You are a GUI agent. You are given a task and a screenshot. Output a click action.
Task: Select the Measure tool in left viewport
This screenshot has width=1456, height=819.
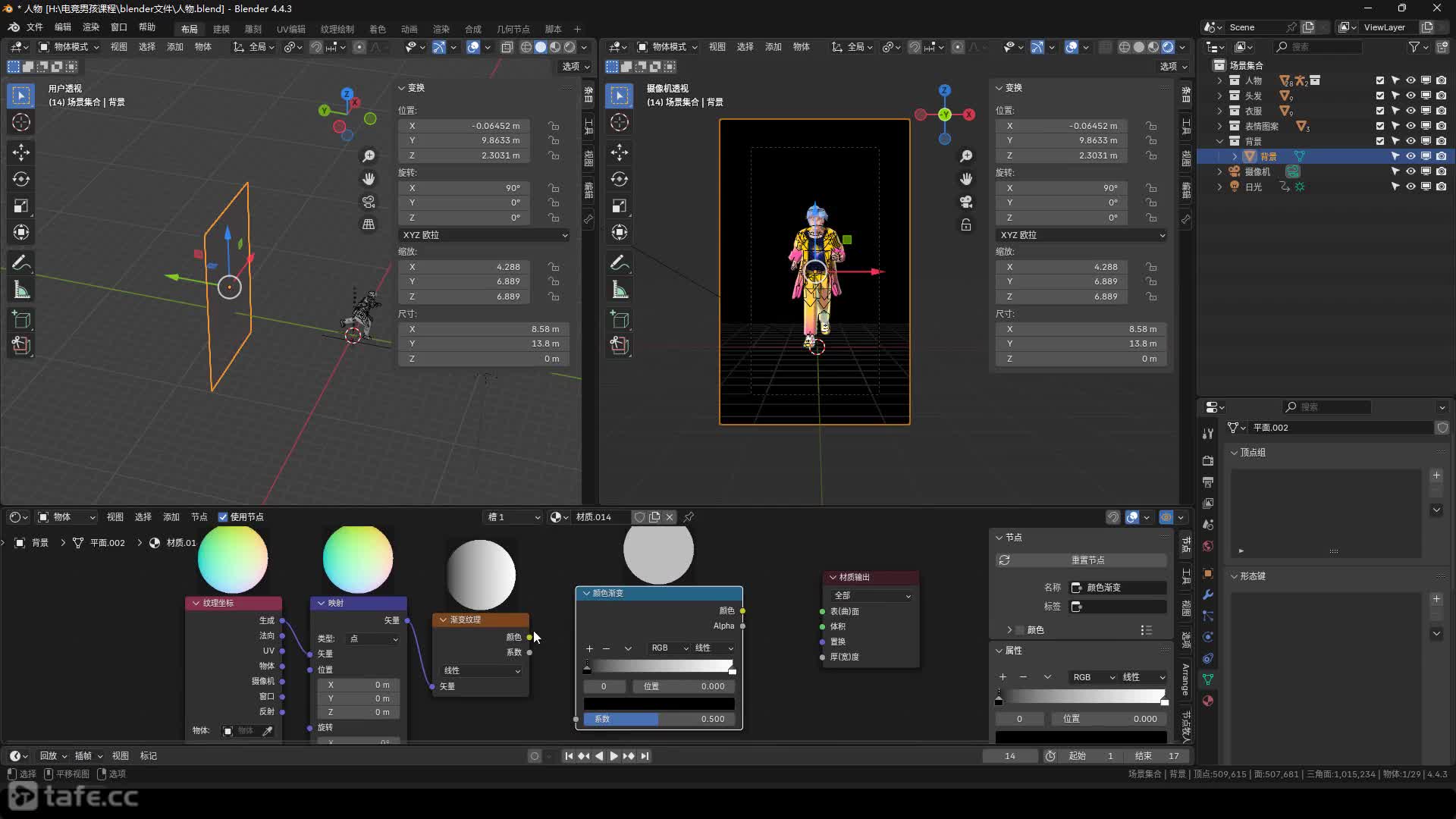tap(21, 290)
